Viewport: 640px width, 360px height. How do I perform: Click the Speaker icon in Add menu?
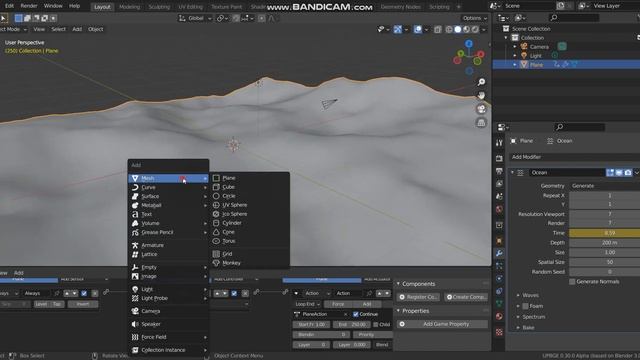coord(135,324)
